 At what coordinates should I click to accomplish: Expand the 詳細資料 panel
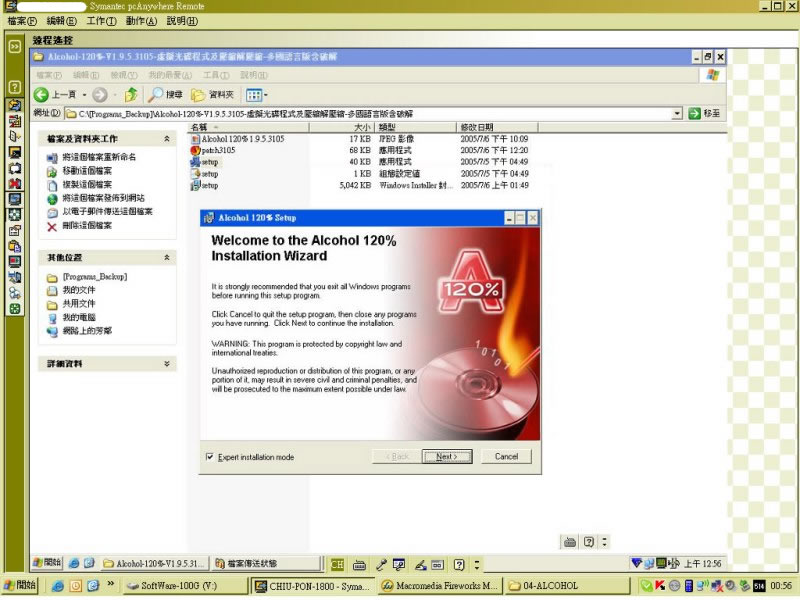167,364
